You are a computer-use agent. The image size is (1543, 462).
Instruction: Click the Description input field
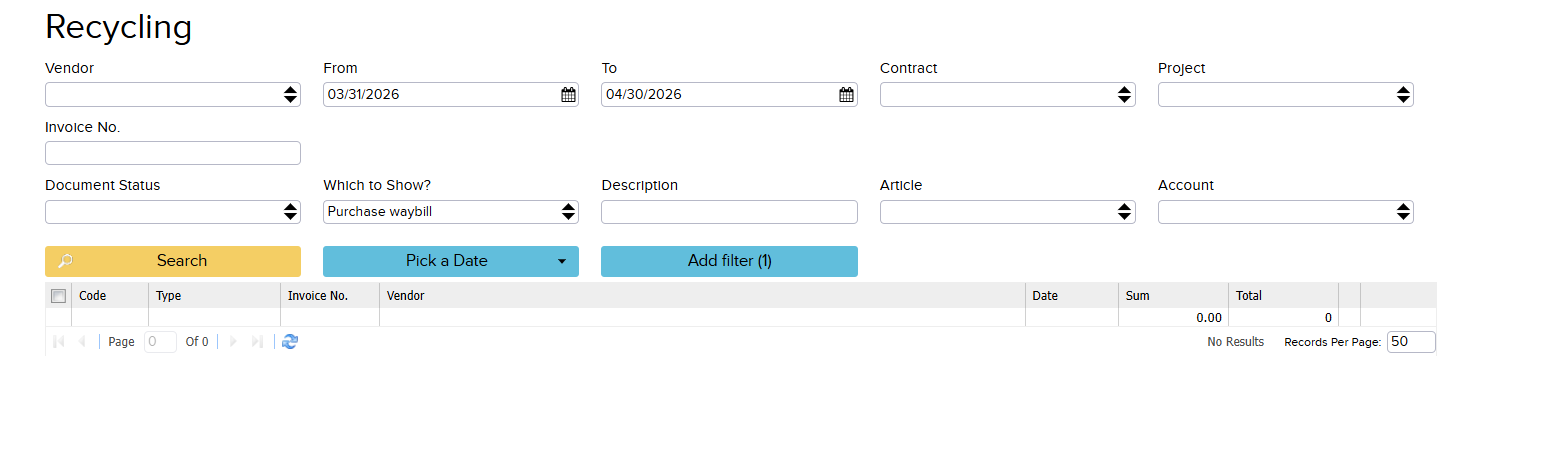pyautogui.click(x=729, y=212)
